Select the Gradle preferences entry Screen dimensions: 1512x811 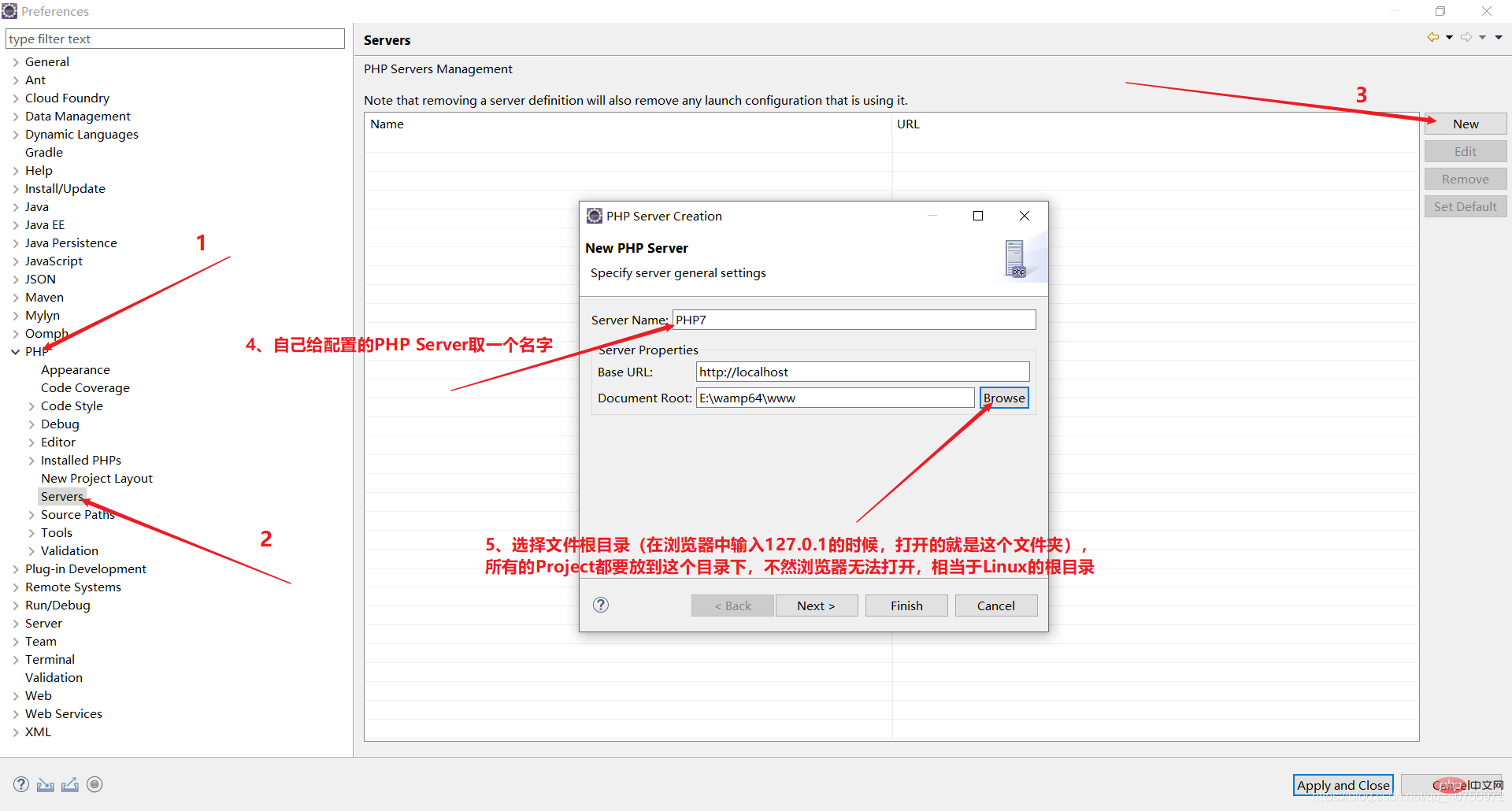[44, 152]
